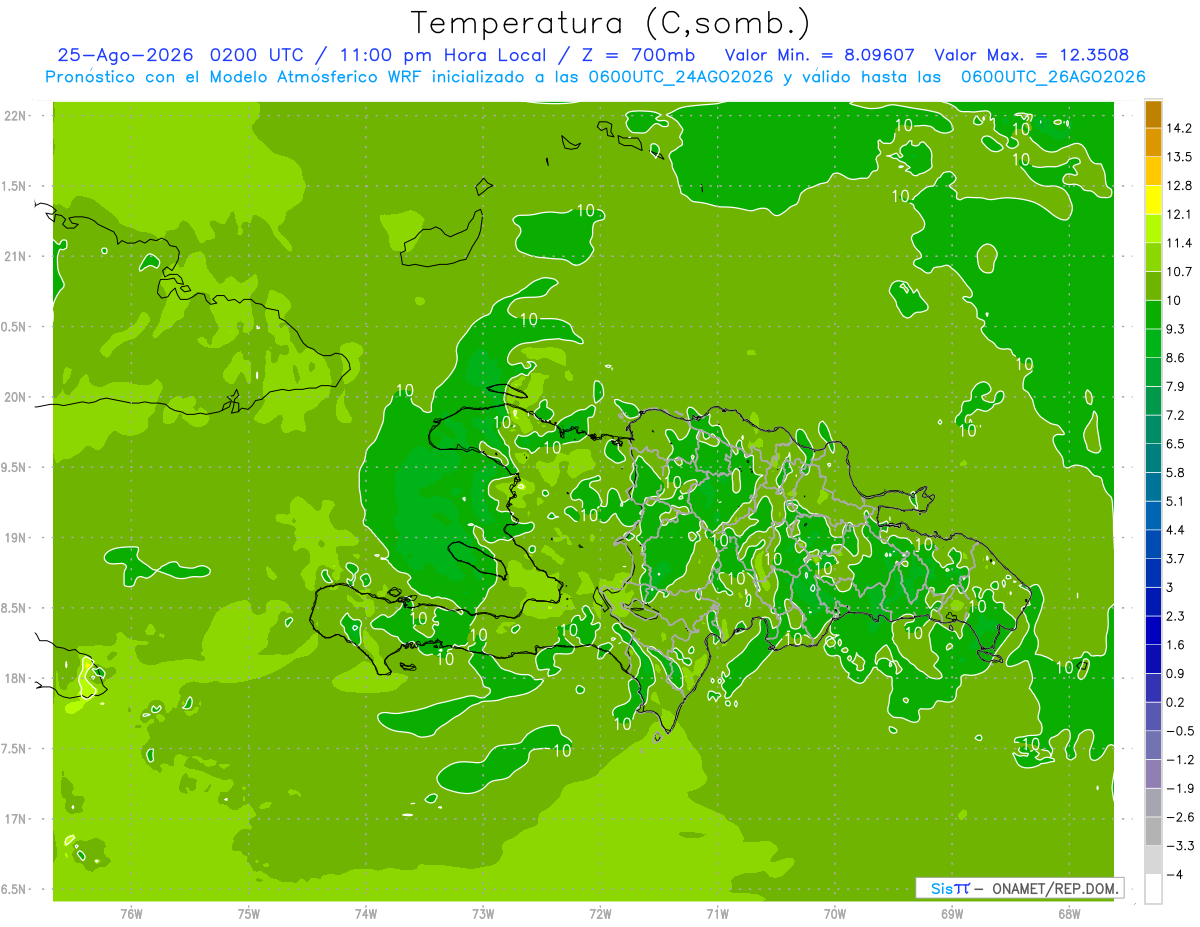Click the '8.5N' latitude label
The image size is (1200, 927).
[15, 608]
